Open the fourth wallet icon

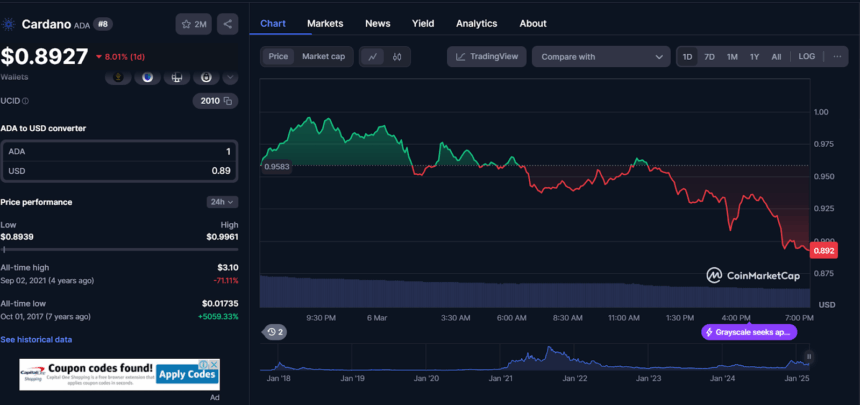pos(206,78)
